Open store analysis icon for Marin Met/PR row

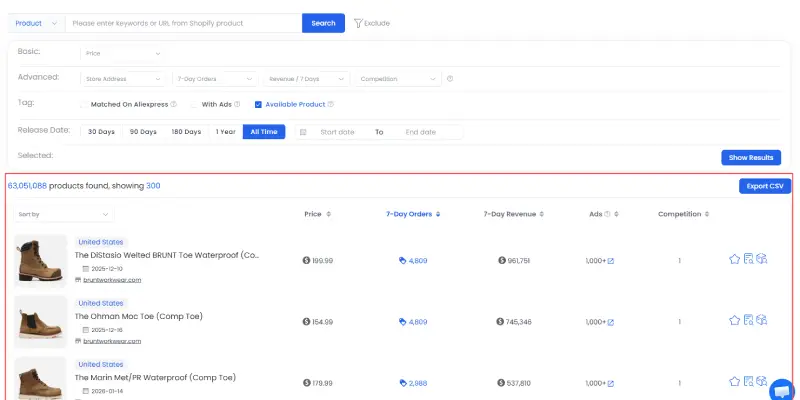click(748, 382)
